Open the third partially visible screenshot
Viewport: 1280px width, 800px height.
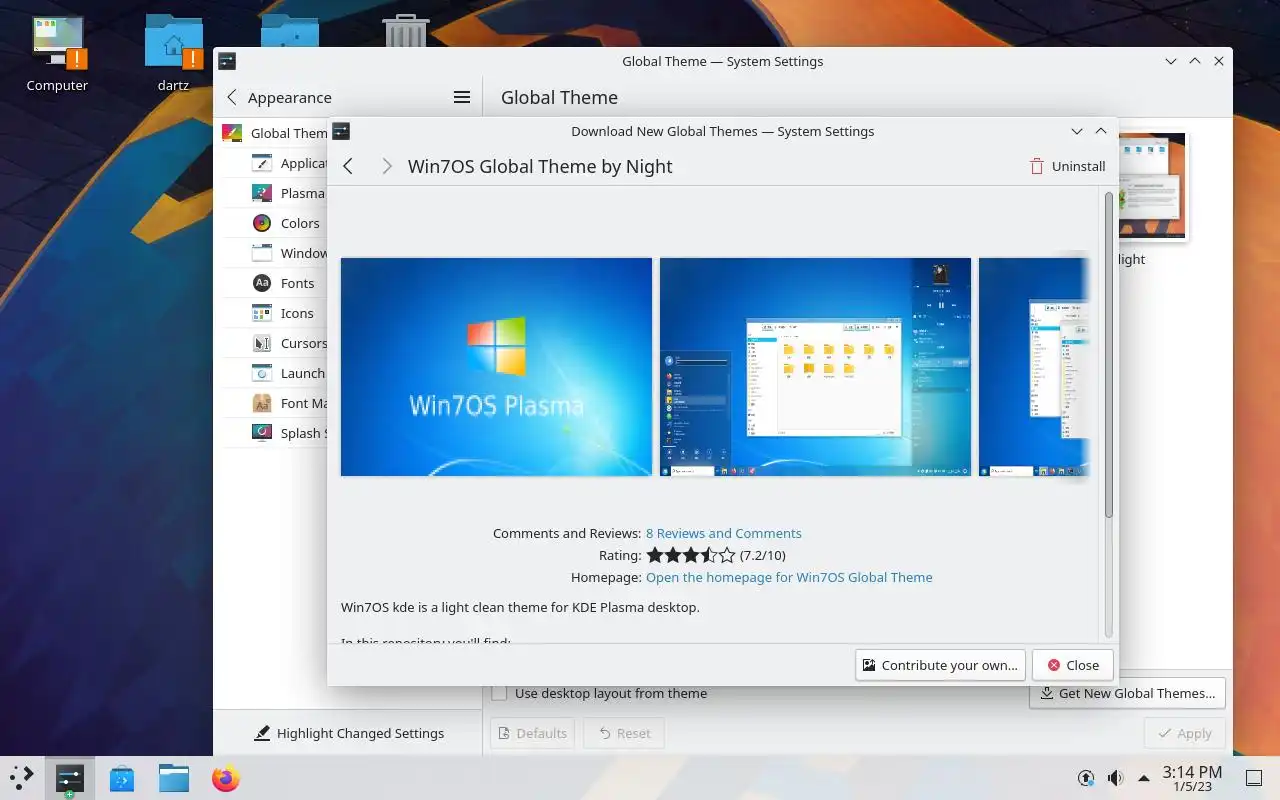[1034, 367]
